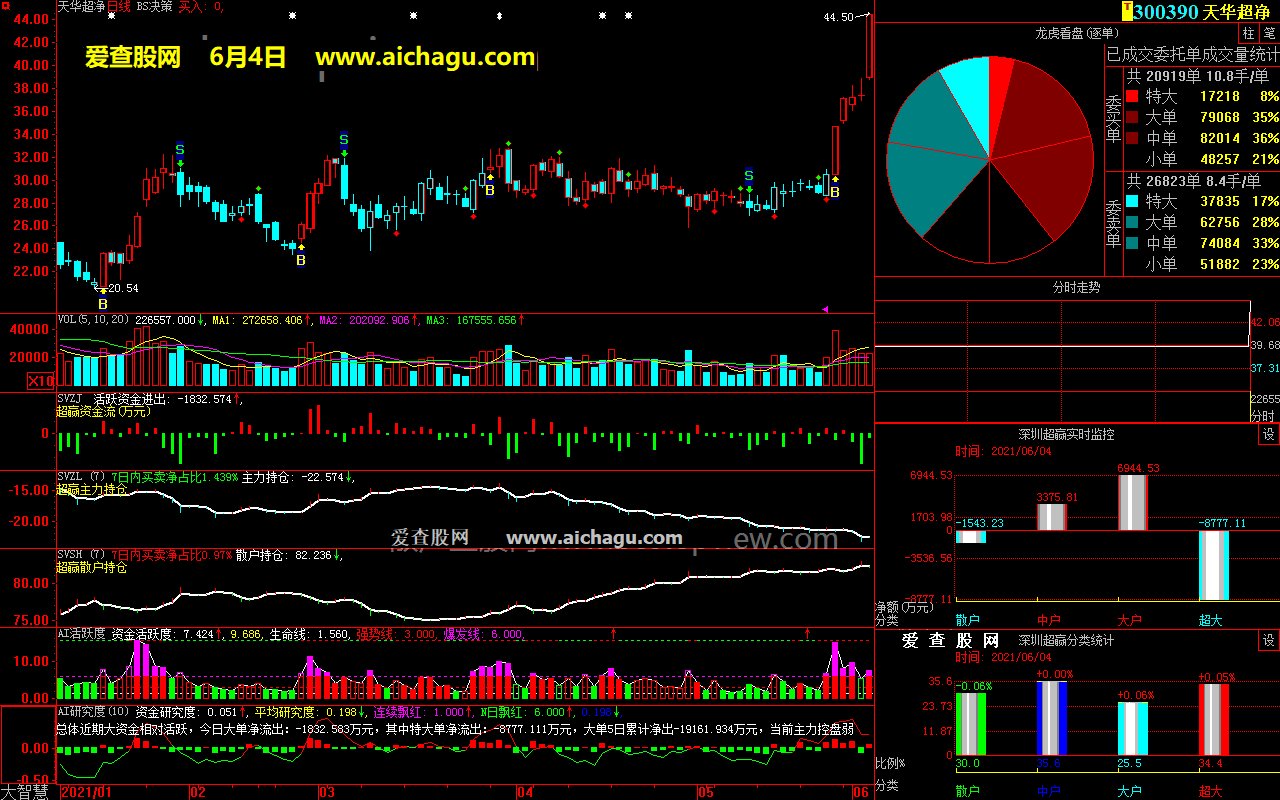Click the blue 中户 bar showing 35.6
1280x800 pixels.
(x=1051, y=718)
